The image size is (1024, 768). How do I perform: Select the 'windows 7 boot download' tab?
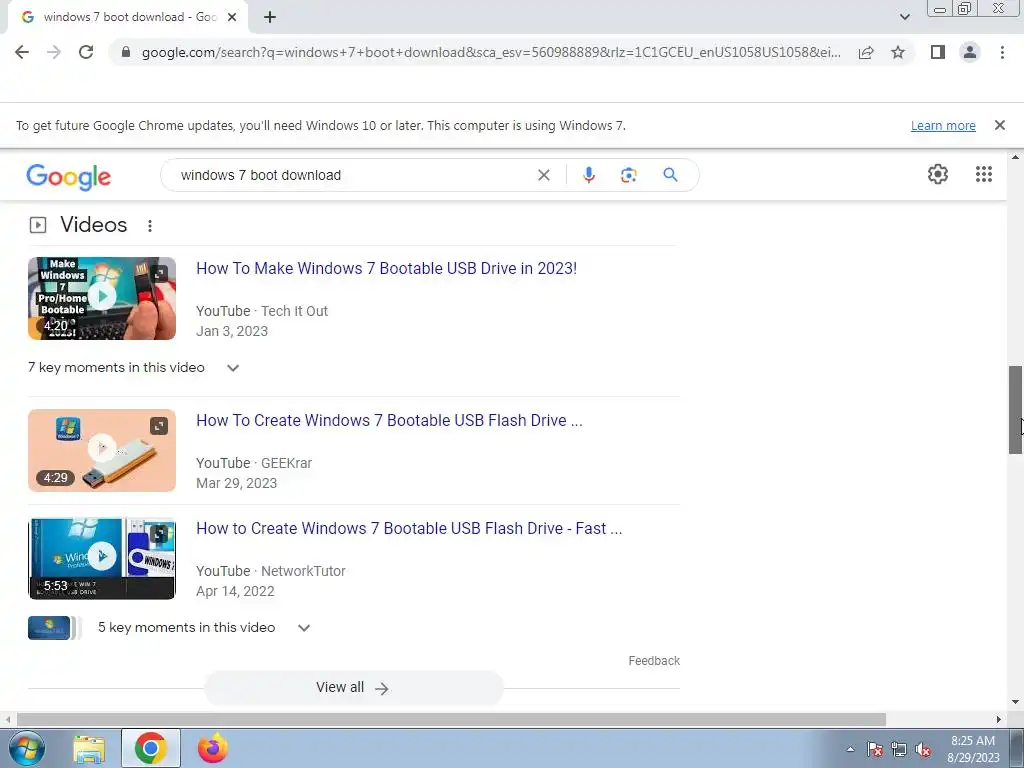coord(128,17)
